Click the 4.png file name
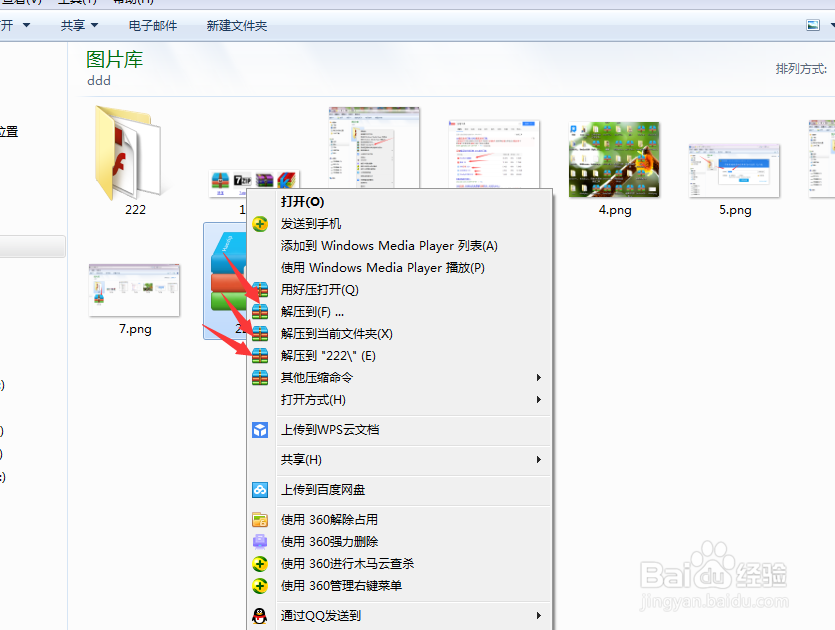The image size is (835, 630). tap(615, 210)
